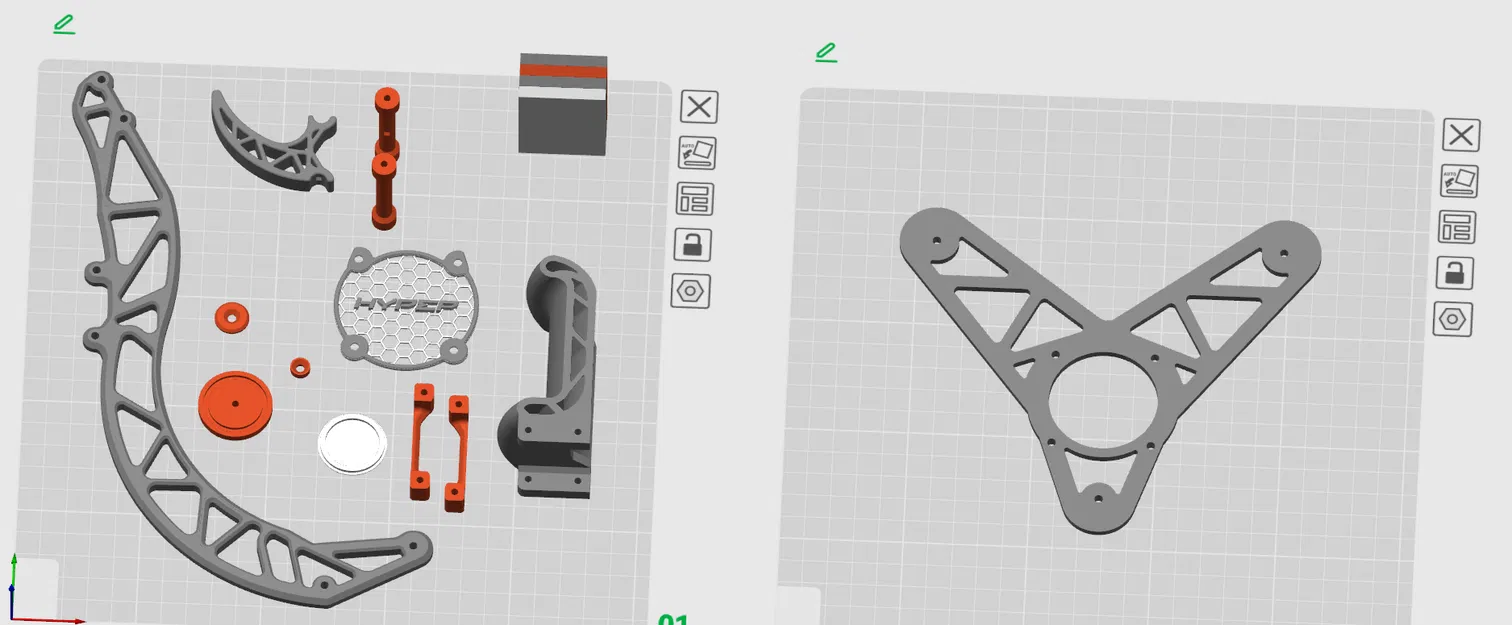
Task: Select the upper orange spool pin
Action: coord(386,120)
